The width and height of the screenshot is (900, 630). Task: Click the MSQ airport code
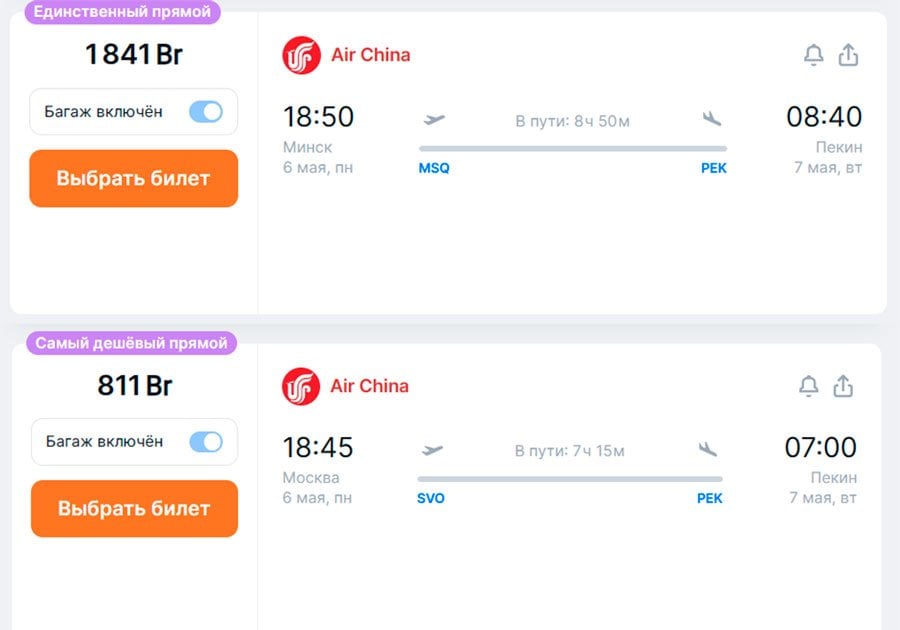coord(434,168)
